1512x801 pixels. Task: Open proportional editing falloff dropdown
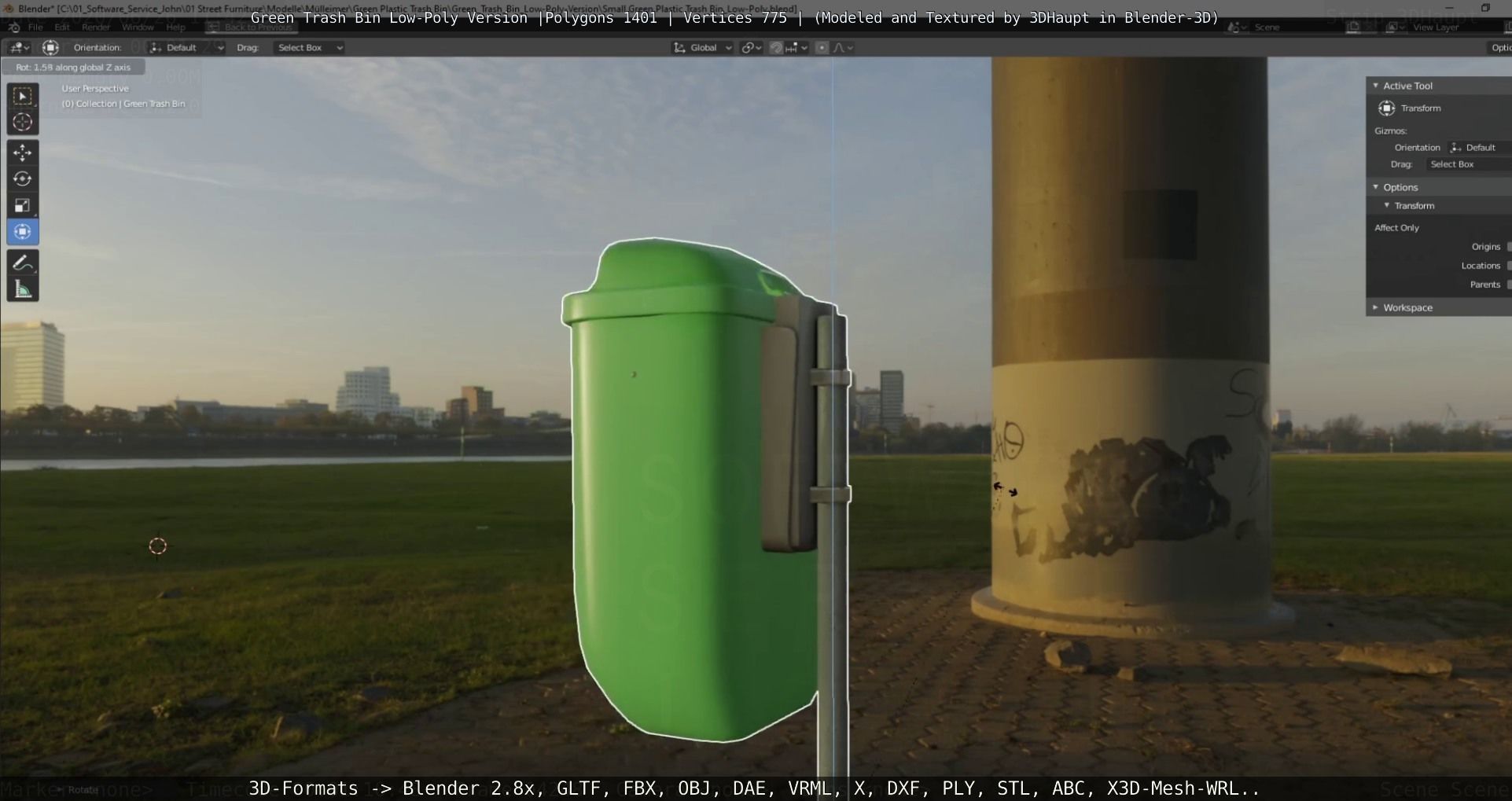843,48
